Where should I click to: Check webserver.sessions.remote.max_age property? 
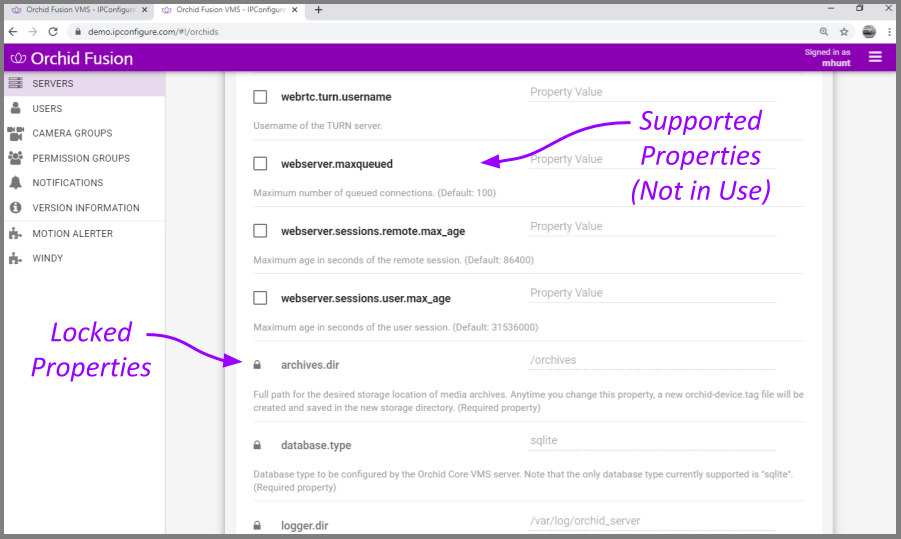[260, 231]
